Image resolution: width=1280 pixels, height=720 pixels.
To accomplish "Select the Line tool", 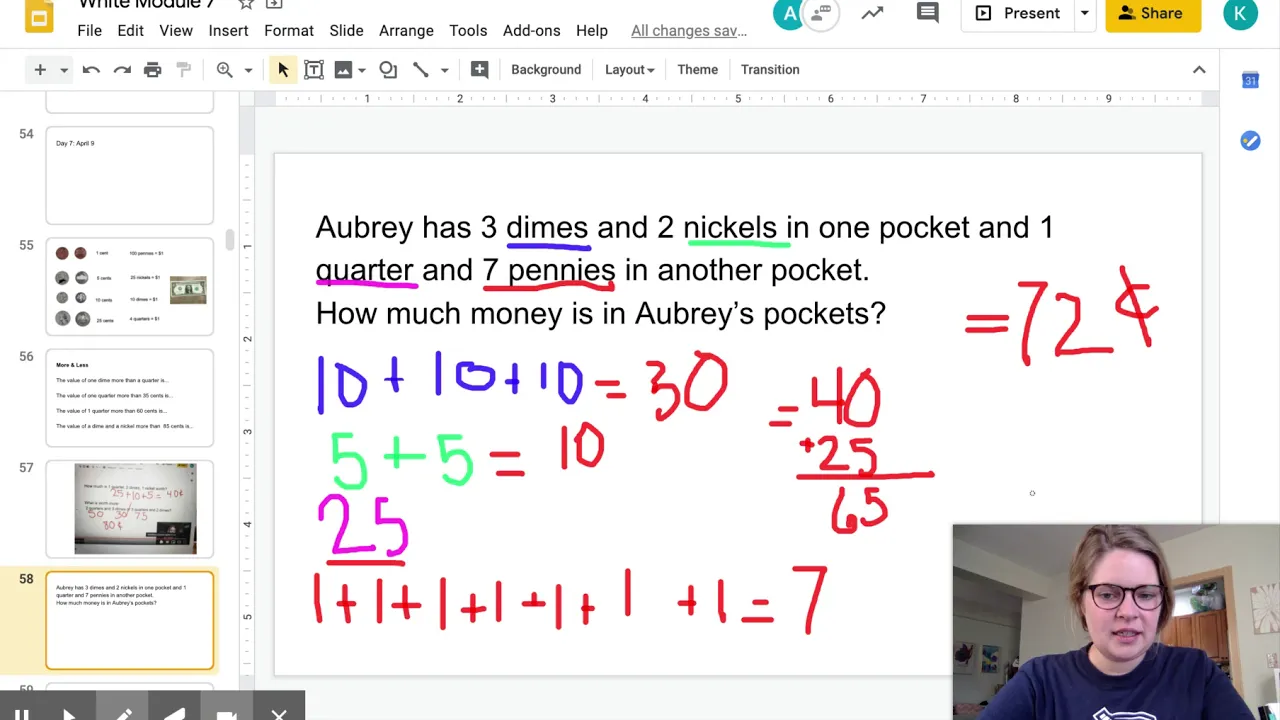I will (420, 70).
